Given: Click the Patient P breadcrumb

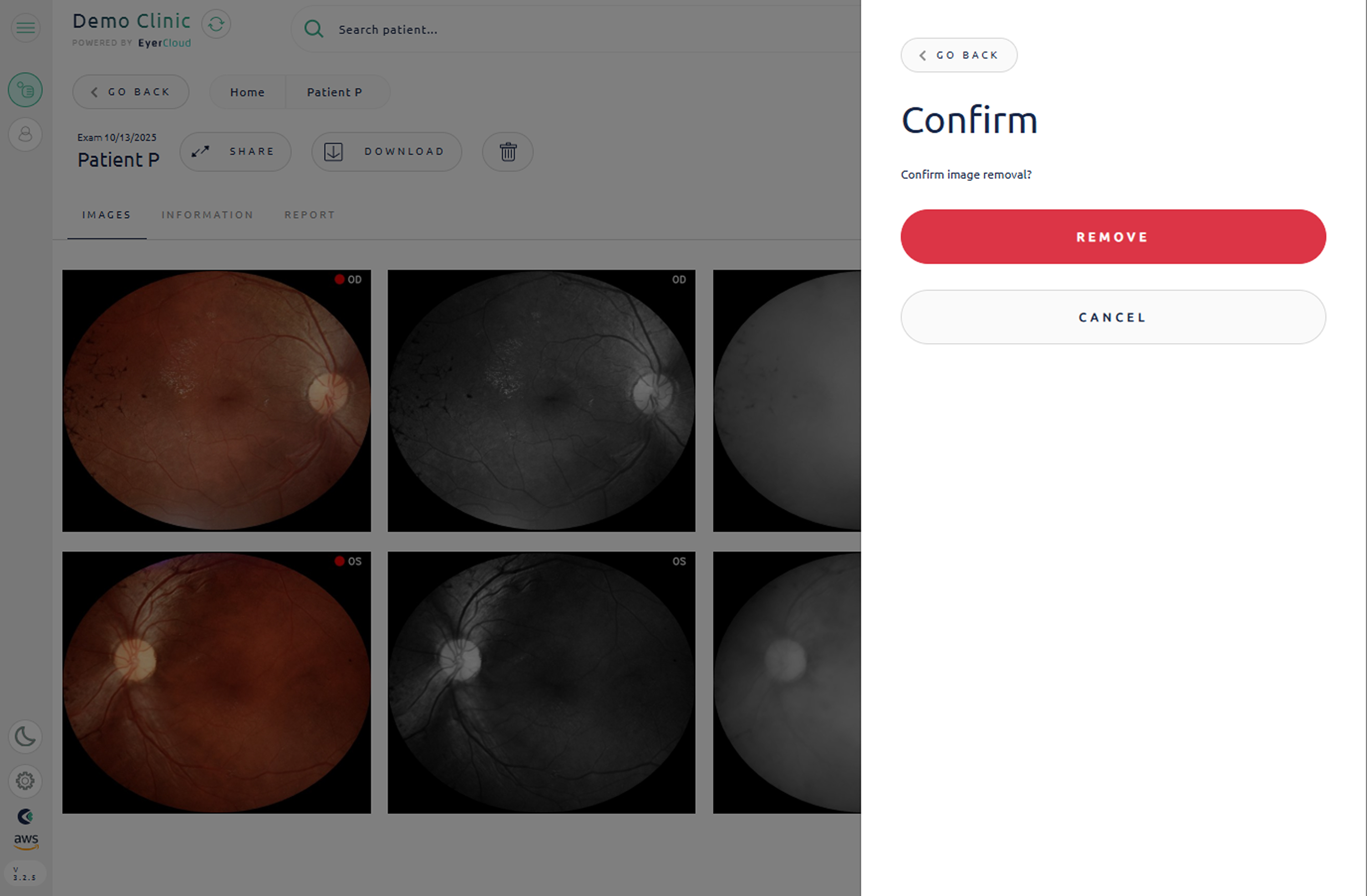Looking at the screenshot, I should coord(334,92).
